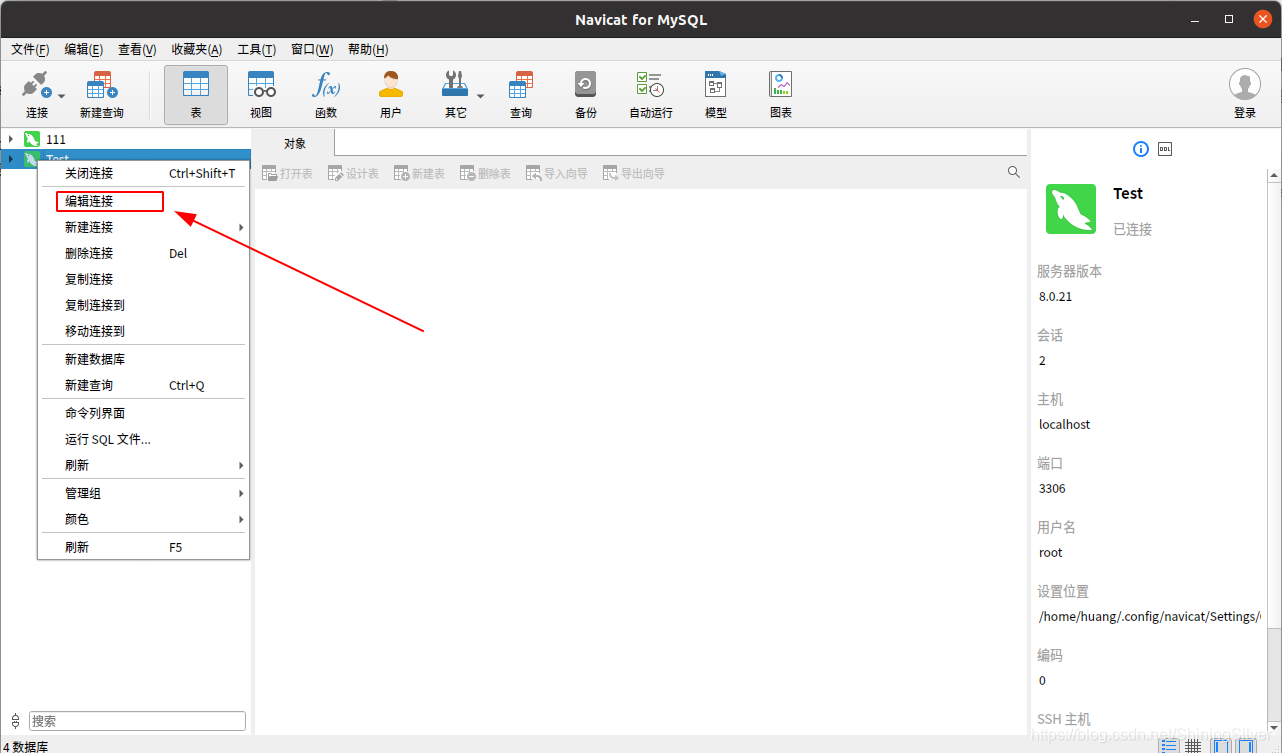Choose 删除连接 in context menu
The width and height of the screenshot is (1282, 753).
143,253
